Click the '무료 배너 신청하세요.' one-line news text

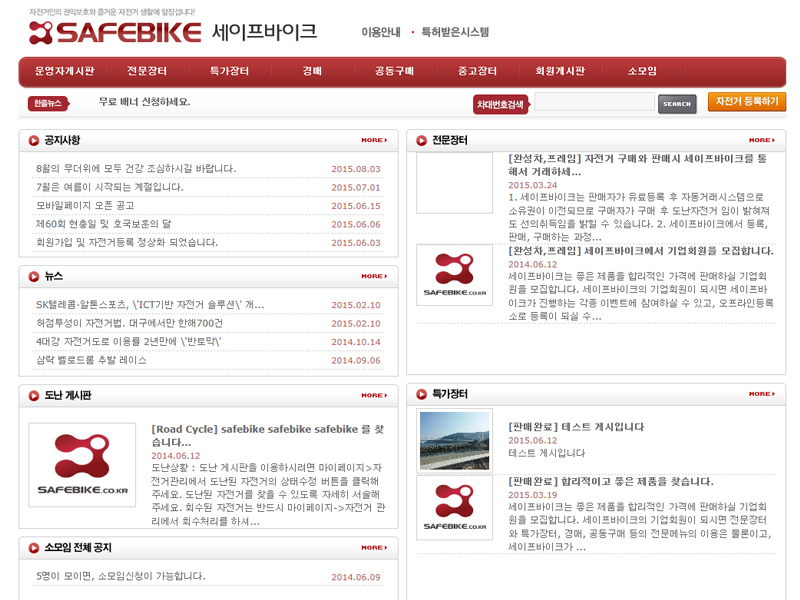tap(144, 102)
